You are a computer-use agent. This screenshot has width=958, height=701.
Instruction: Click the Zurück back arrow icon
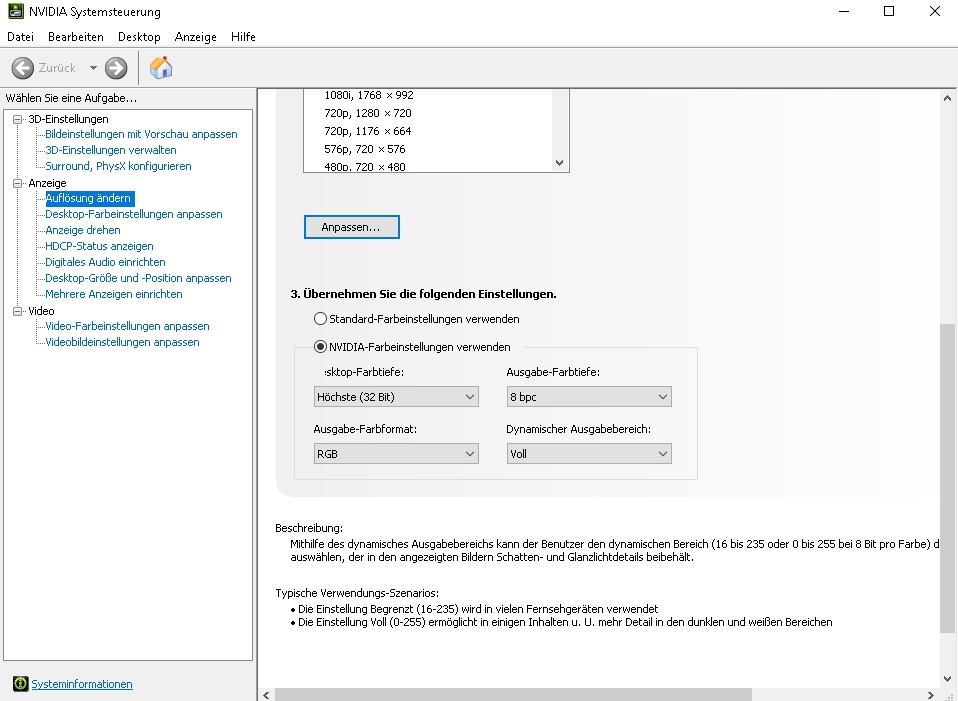(x=23, y=68)
